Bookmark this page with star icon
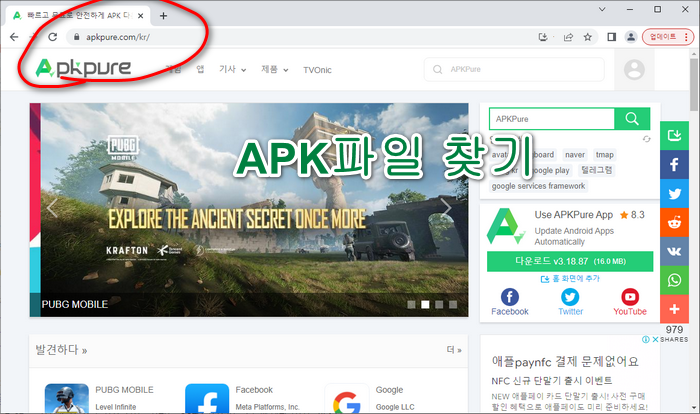Viewport: 700px width, 414px height. click(588, 37)
